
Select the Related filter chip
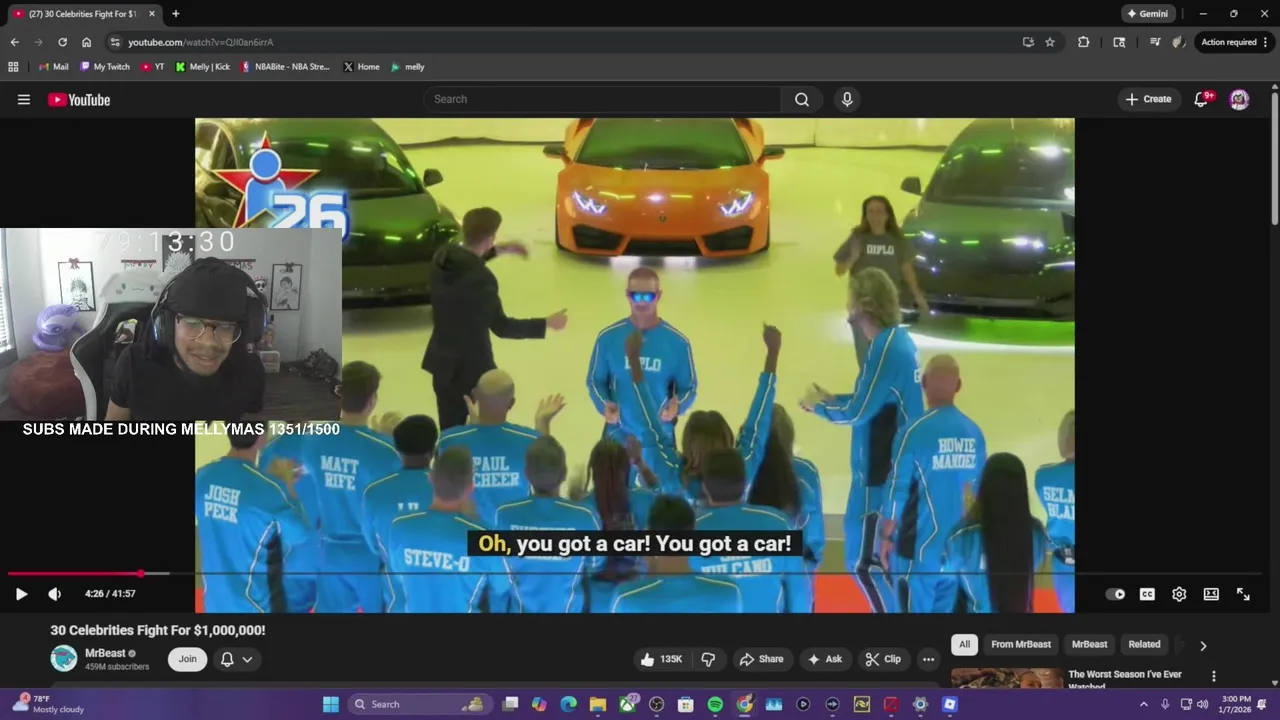(x=1144, y=645)
